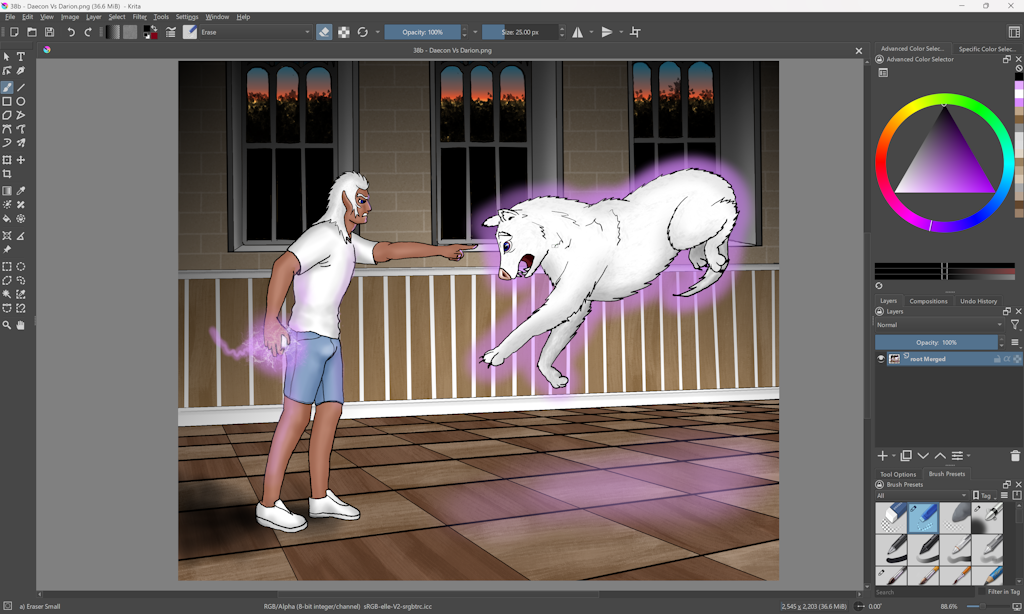The width and height of the screenshot is (1024, 614).
Task: Open the Filter menu
Action: point(140,17)
